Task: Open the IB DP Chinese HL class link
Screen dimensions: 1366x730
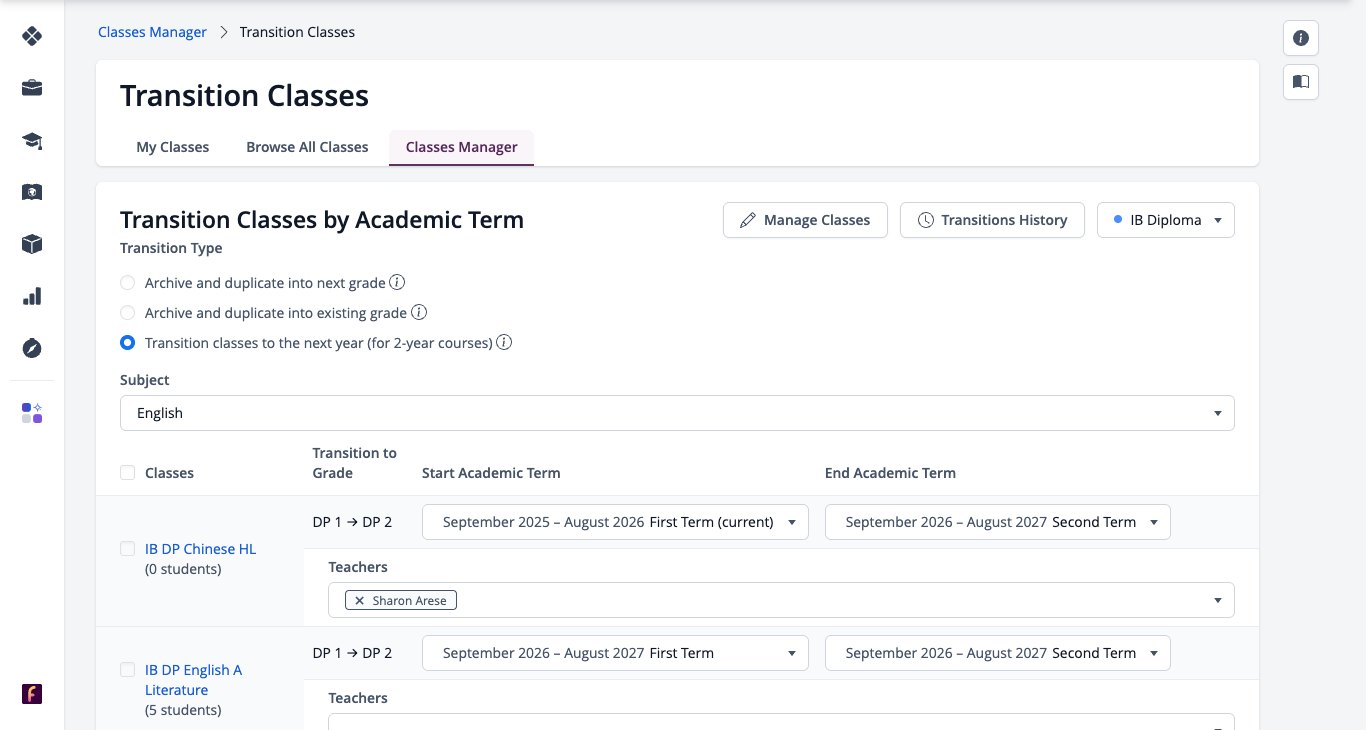Action: pyautogui.click(x=200, y=549)
